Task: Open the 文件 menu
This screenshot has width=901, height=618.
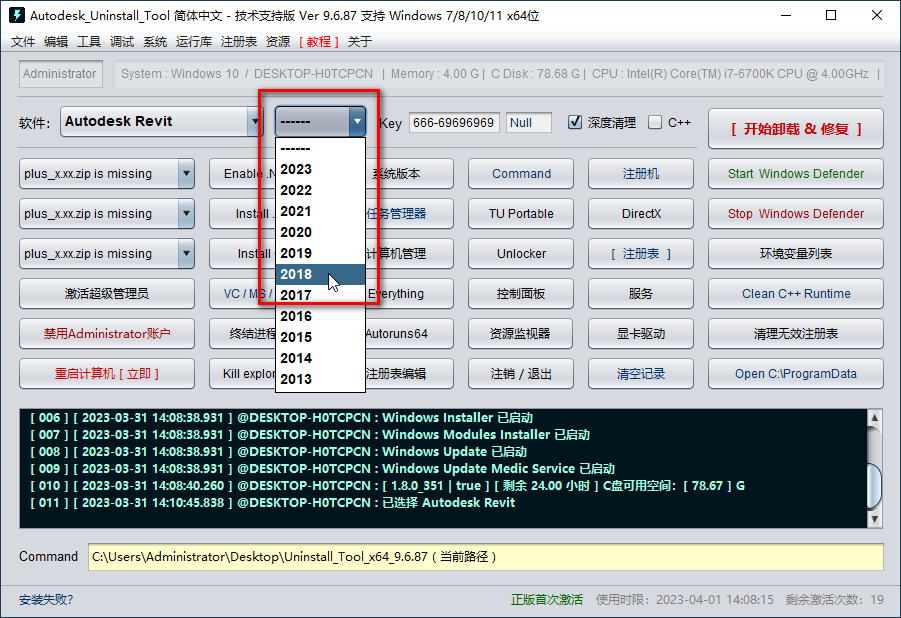Action: 23,41
